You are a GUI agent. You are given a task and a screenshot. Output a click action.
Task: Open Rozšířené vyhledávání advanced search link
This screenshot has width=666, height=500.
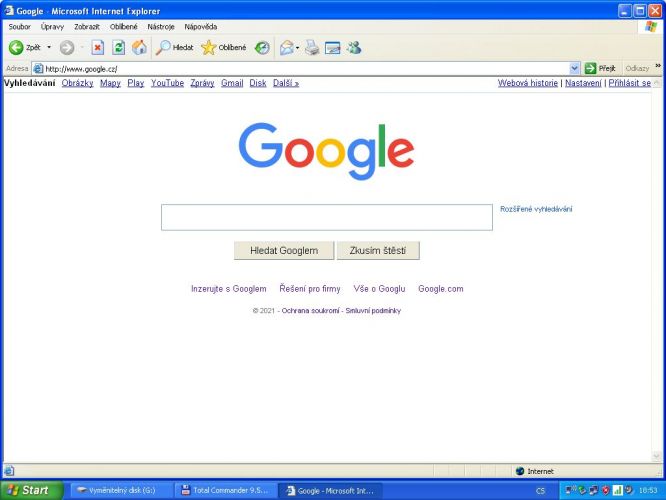[536, 209]
